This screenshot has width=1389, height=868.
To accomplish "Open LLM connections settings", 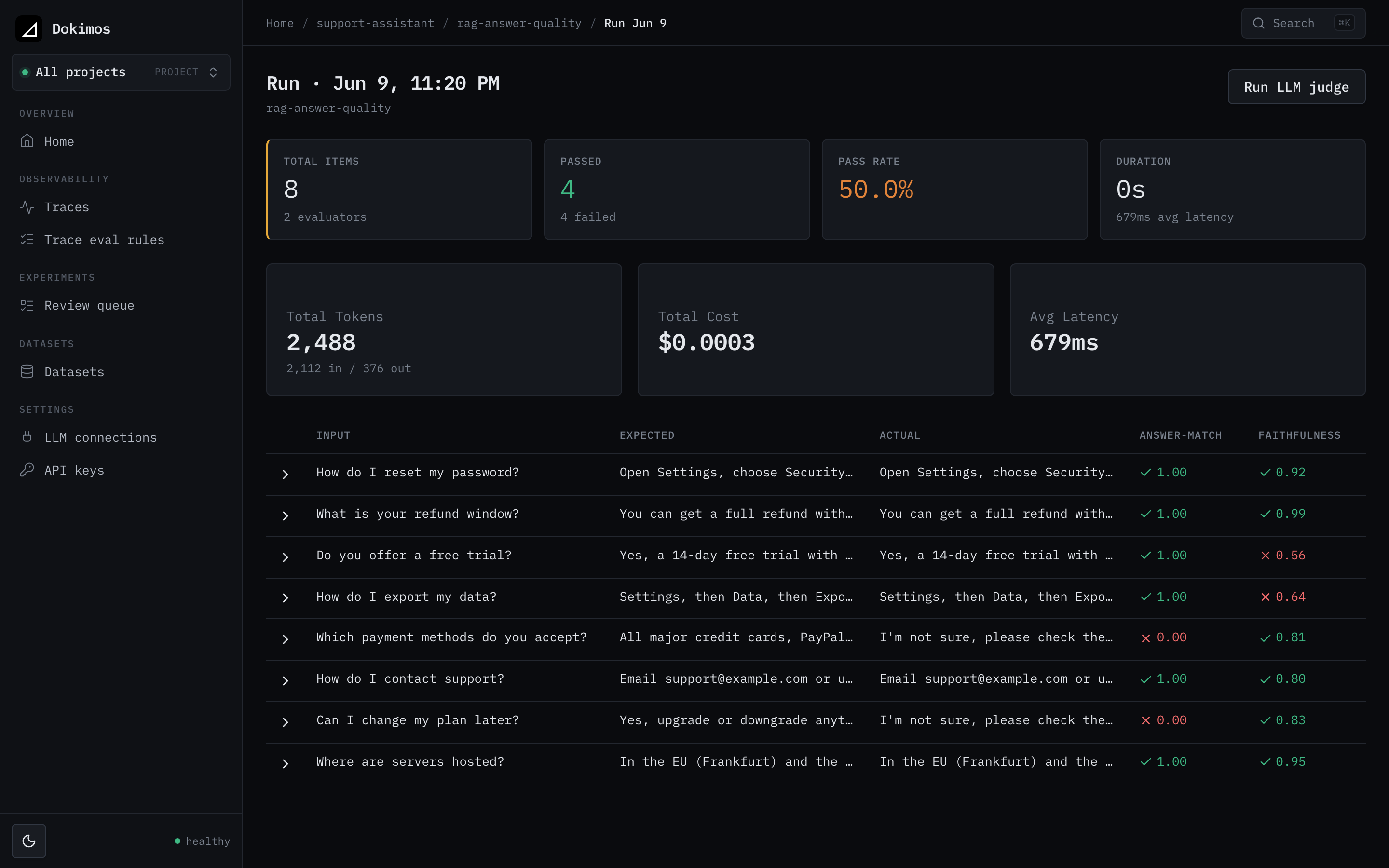I will coord(121,437).
